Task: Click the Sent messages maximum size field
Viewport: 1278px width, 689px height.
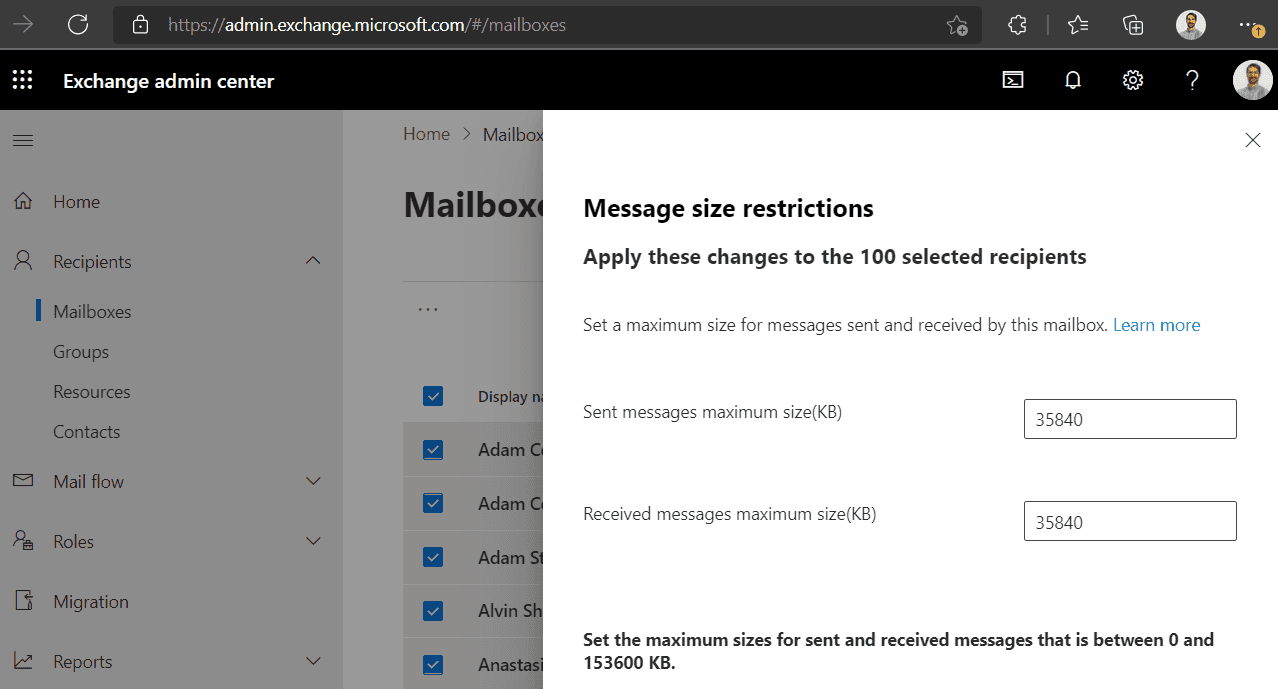Action: pyautogui.click(x=1130, y=419)
